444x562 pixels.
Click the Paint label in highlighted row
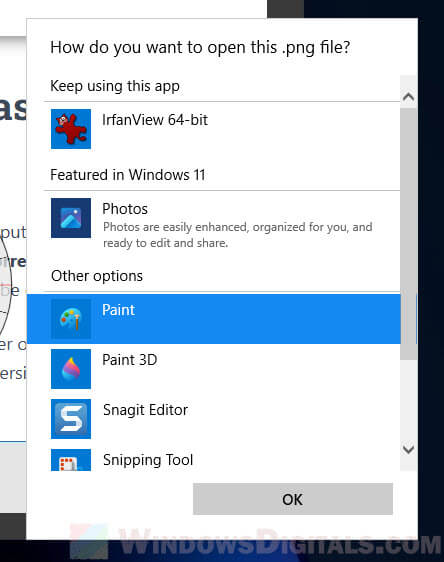pyautogui.click(x=118, y=310)
